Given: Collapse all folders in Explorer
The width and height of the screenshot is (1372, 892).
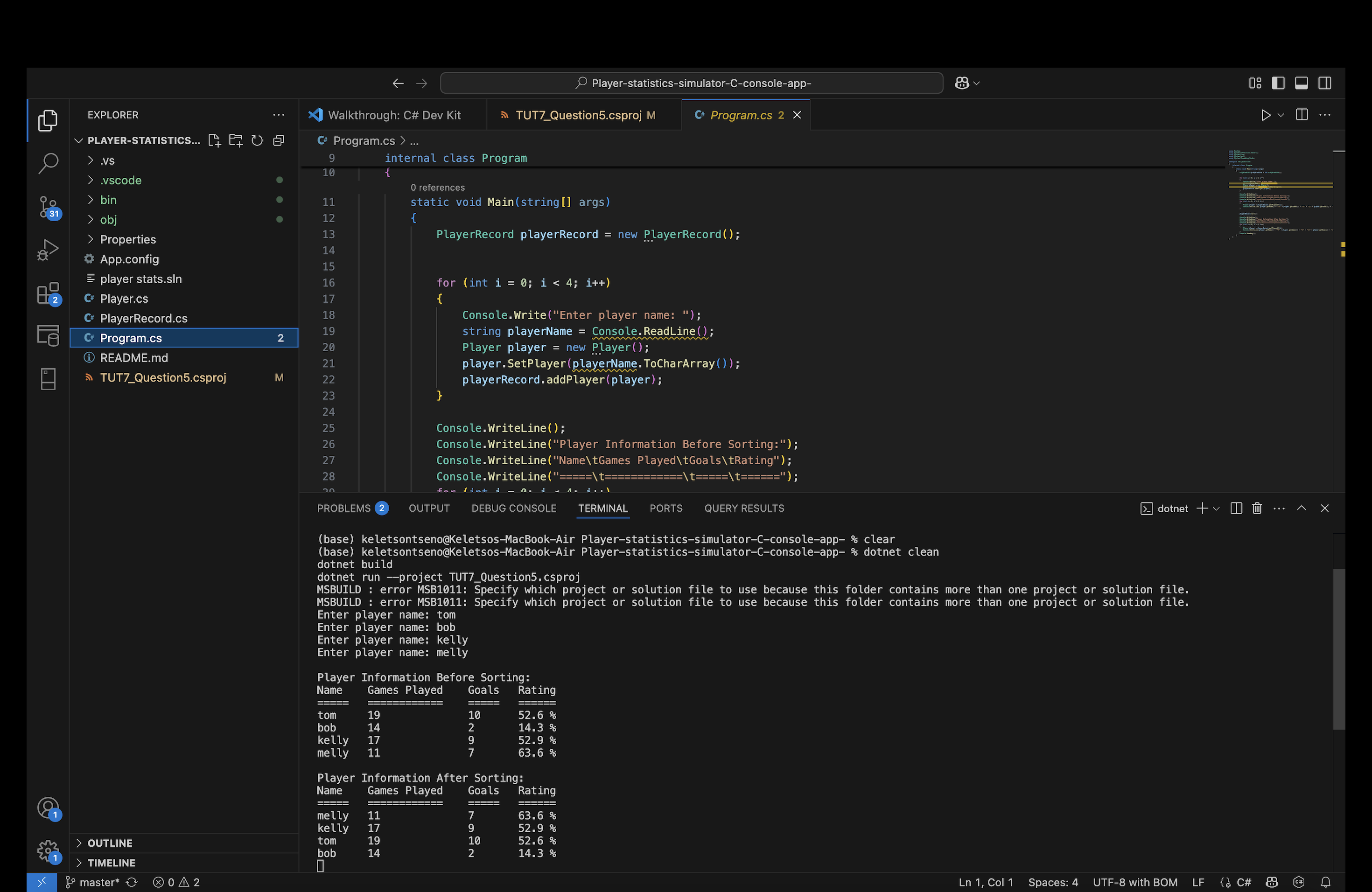Looking at the screenshot, I should [279, 140].
